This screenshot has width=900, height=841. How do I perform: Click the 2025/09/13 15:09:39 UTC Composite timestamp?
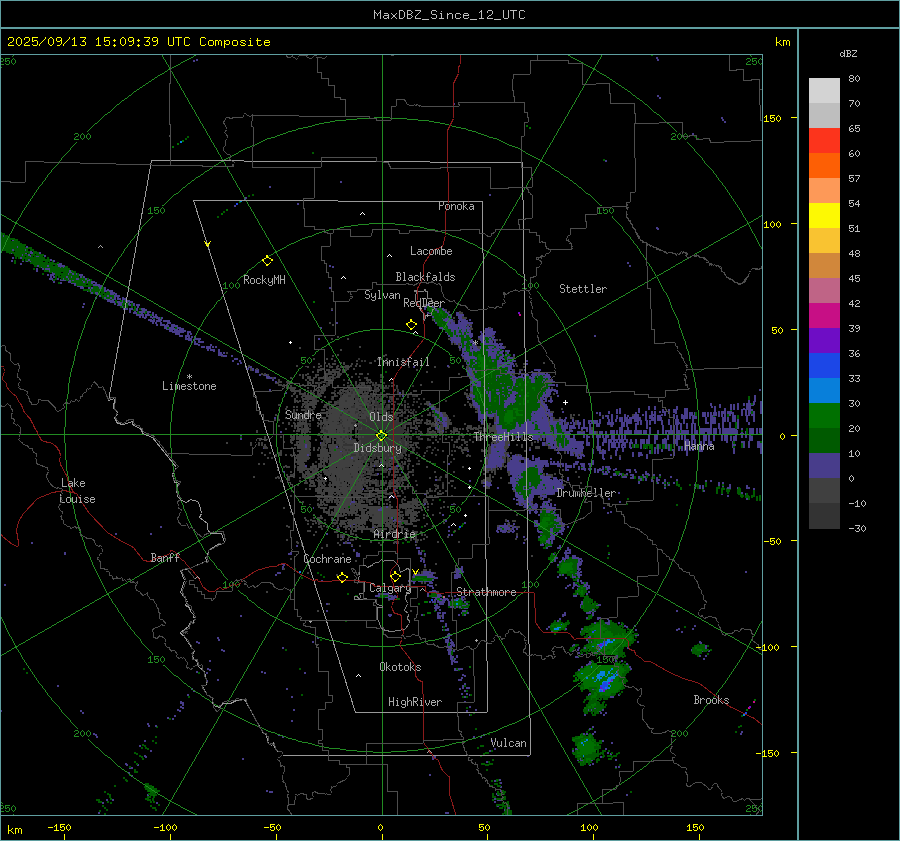pos(139,42)
